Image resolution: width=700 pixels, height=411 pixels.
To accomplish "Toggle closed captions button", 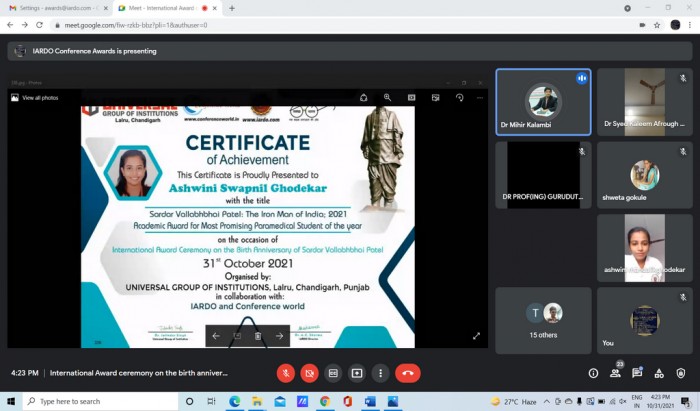I will click(x=333, y=373).
